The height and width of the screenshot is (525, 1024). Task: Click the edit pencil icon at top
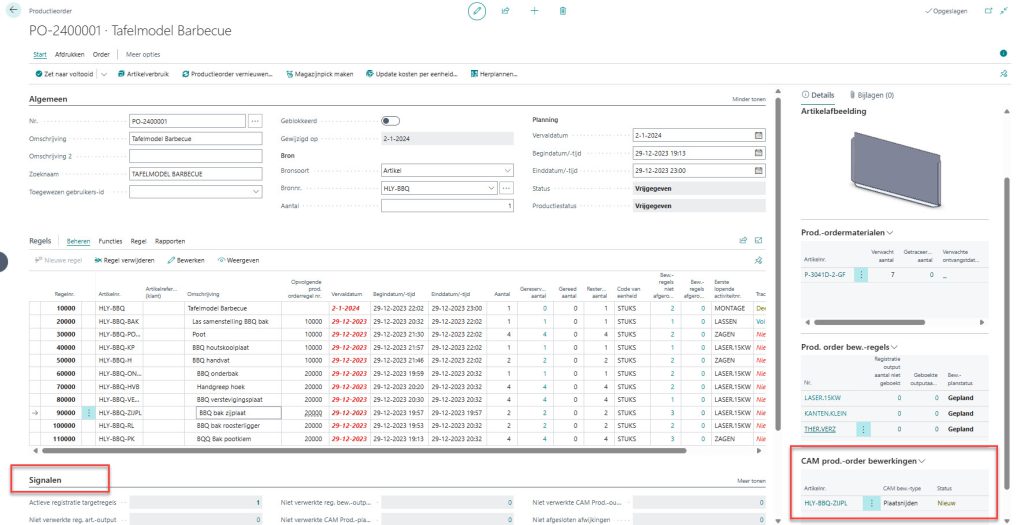[x=477, y=10]
